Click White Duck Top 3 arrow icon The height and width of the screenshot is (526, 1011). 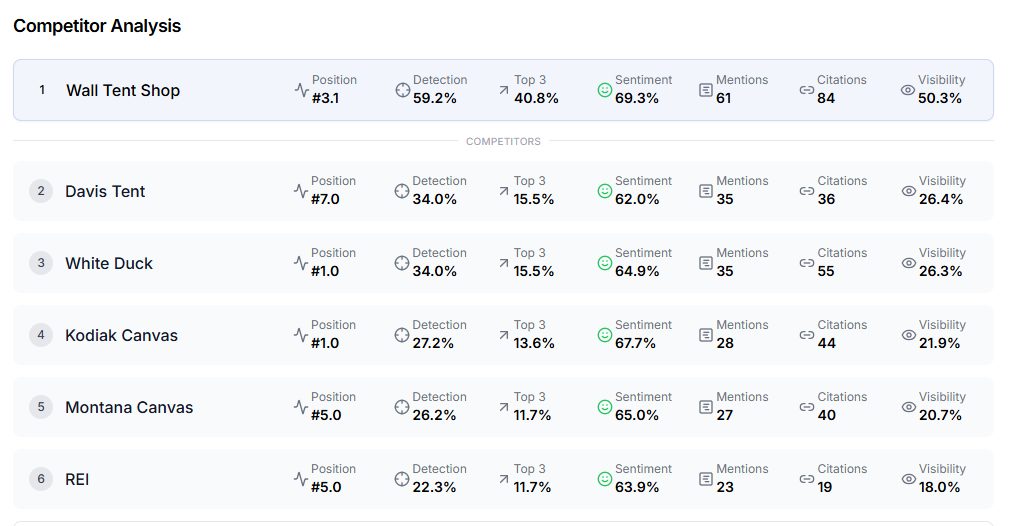pos(504,263)
